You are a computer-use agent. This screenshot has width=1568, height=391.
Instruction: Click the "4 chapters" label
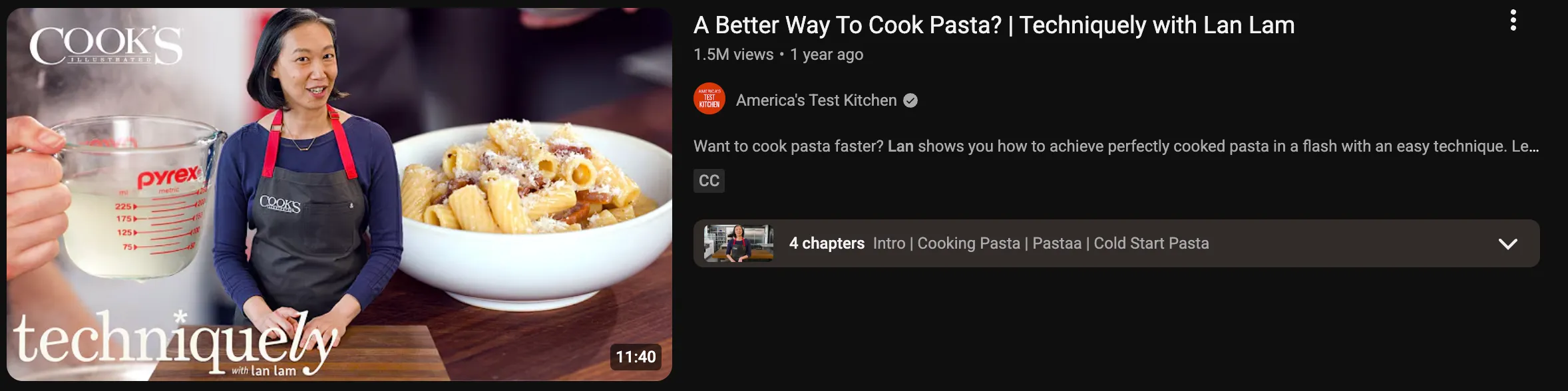click(827, 243)
